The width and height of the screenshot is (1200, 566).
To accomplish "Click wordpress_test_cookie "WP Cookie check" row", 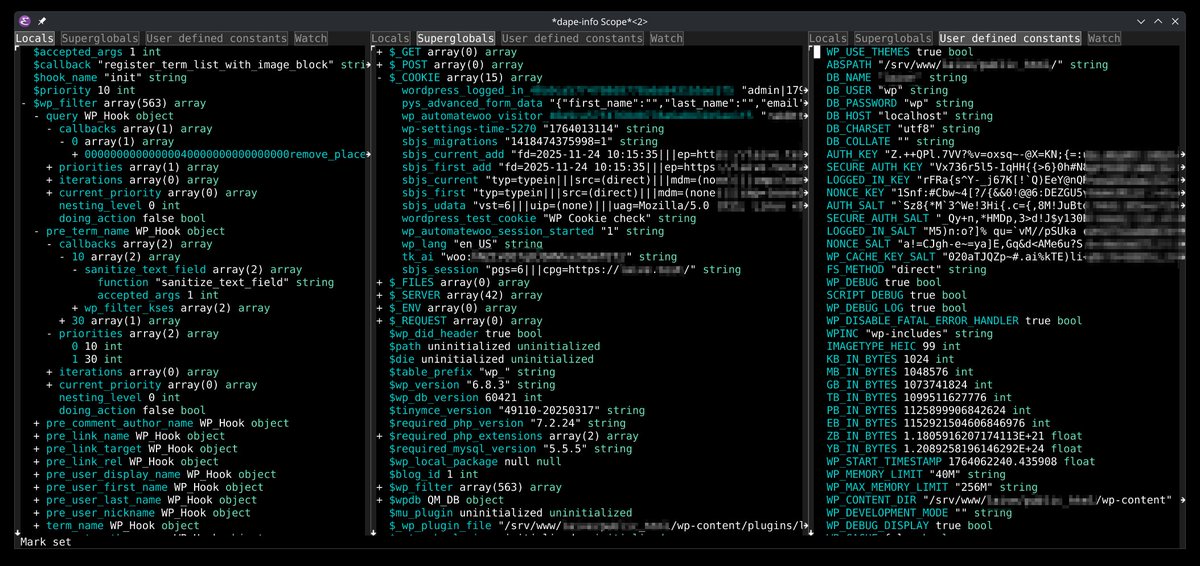I will click(549, 218).
